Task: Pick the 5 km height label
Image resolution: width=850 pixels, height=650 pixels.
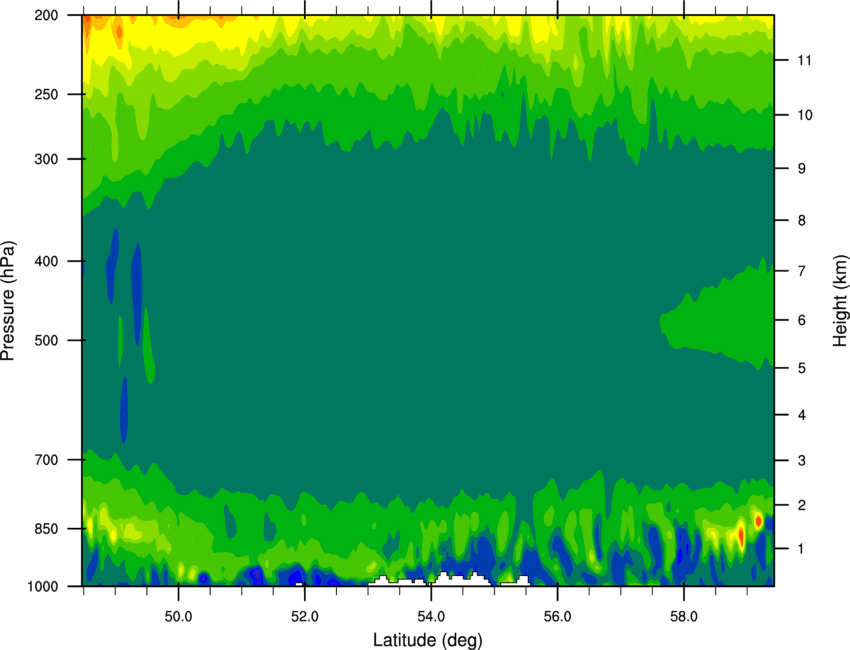Action: pos(802,368)
